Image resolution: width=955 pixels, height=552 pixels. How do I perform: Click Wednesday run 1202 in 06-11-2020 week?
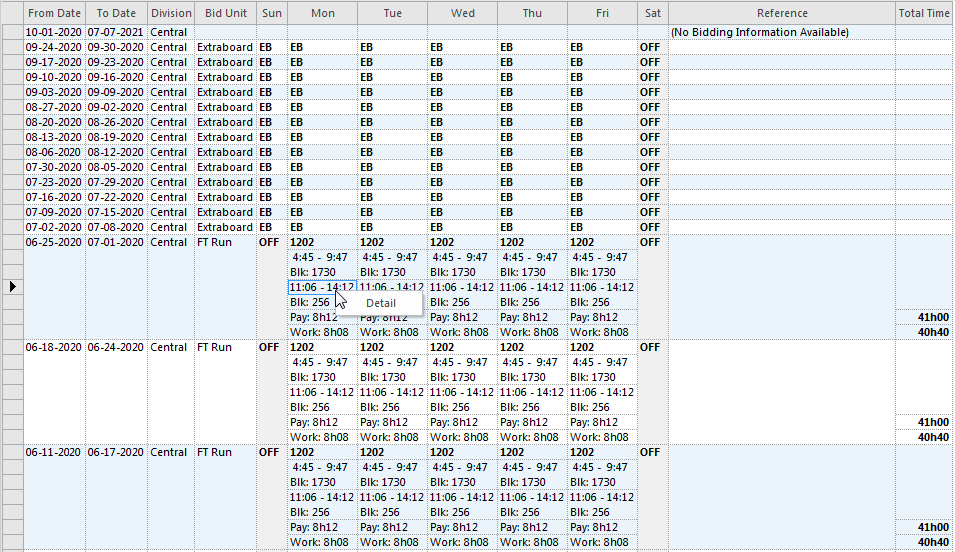click(x=462, y=453)
